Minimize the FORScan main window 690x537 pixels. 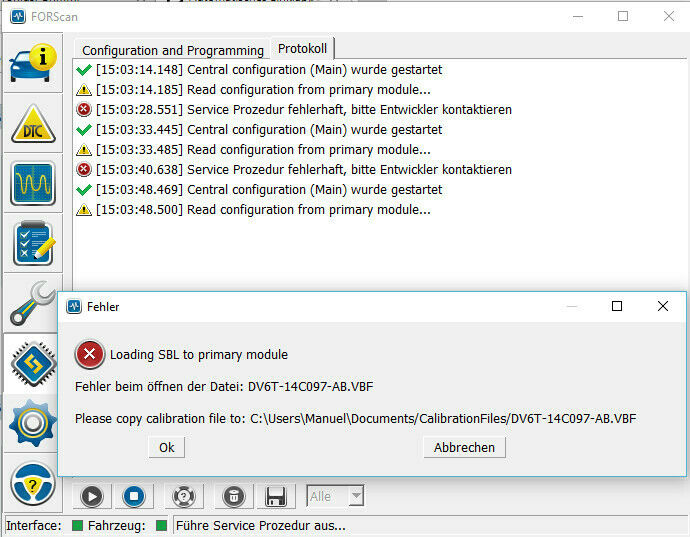tap(578, 17)
